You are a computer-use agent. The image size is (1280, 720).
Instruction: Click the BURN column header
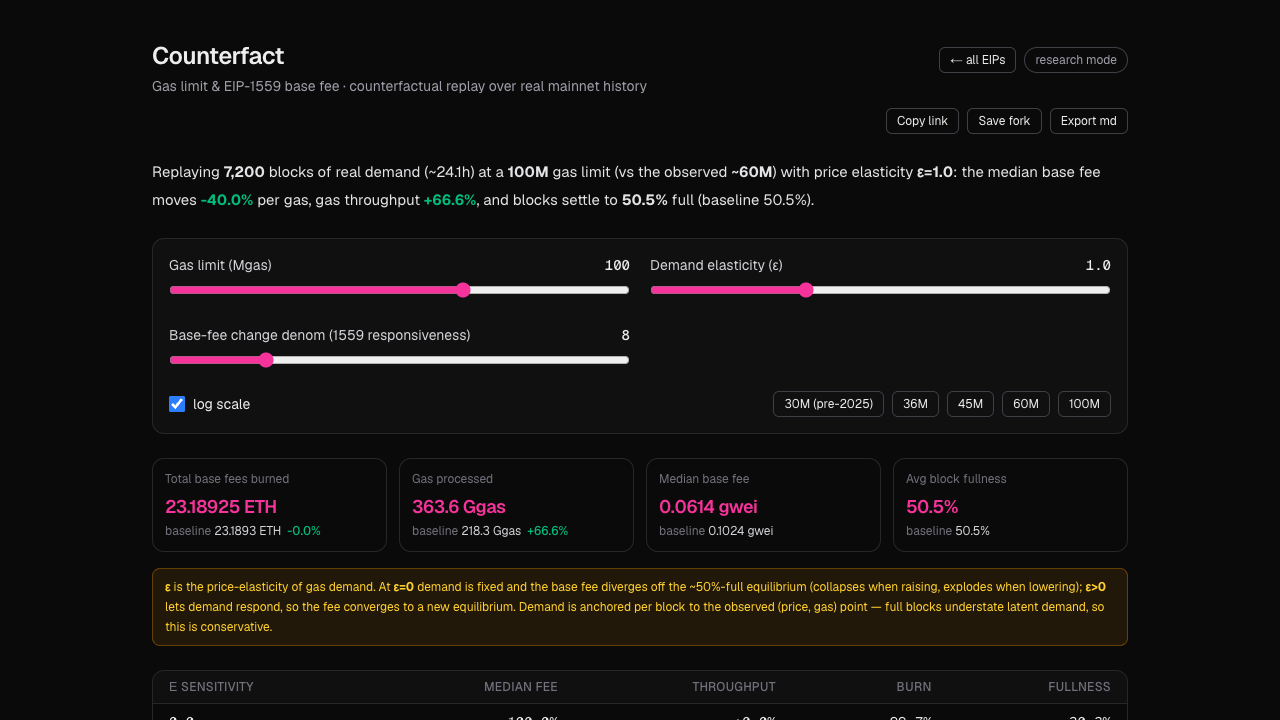(914, 687)
